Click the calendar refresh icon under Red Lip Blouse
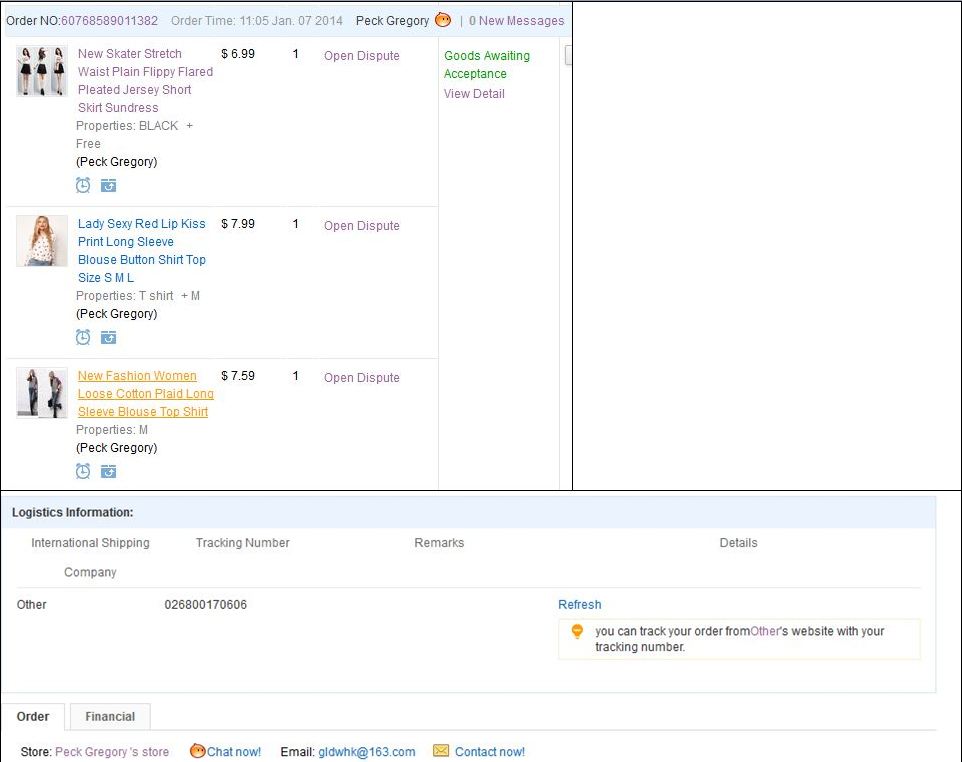962x762 pixels. tap(108, 337)
